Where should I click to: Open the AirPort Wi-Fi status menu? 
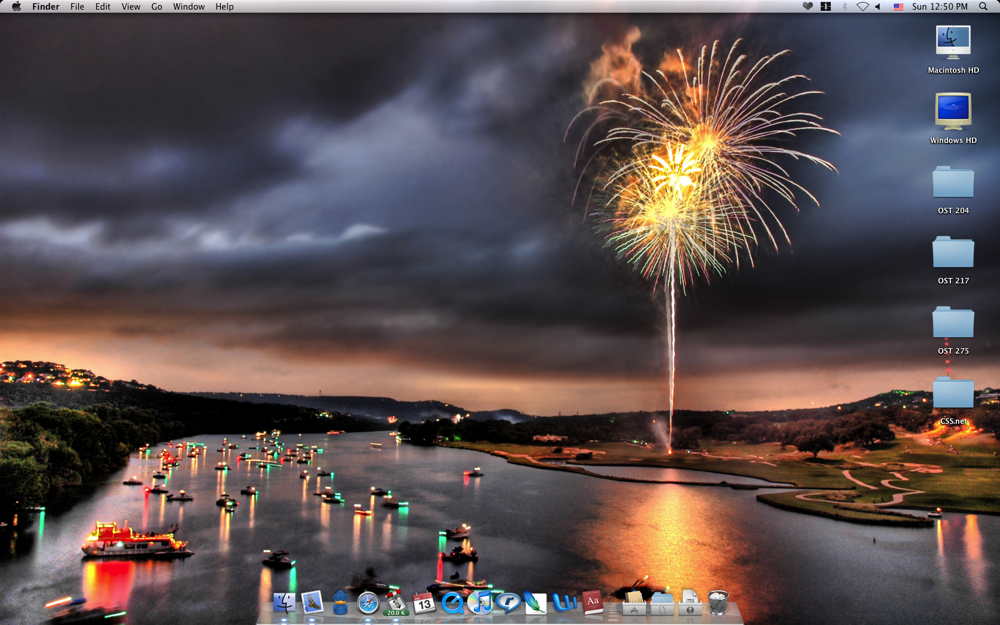(862, 6)
